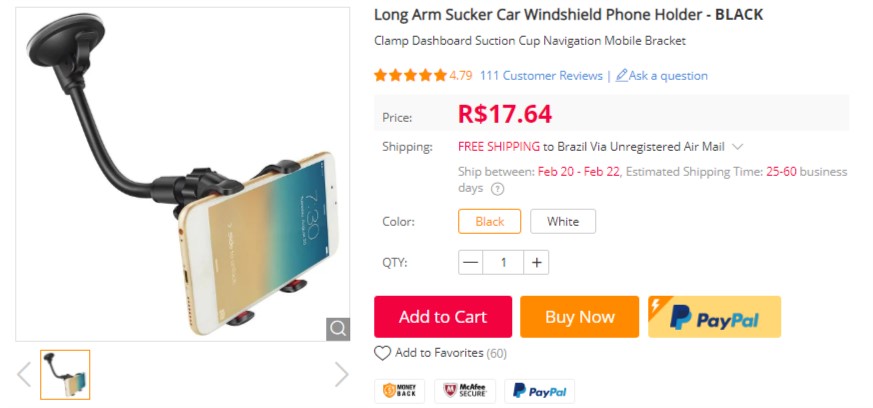The width and height of the screenshot is (873, 408).
Task: Increase quantity with plus button
Action: (x=537, y=262)
